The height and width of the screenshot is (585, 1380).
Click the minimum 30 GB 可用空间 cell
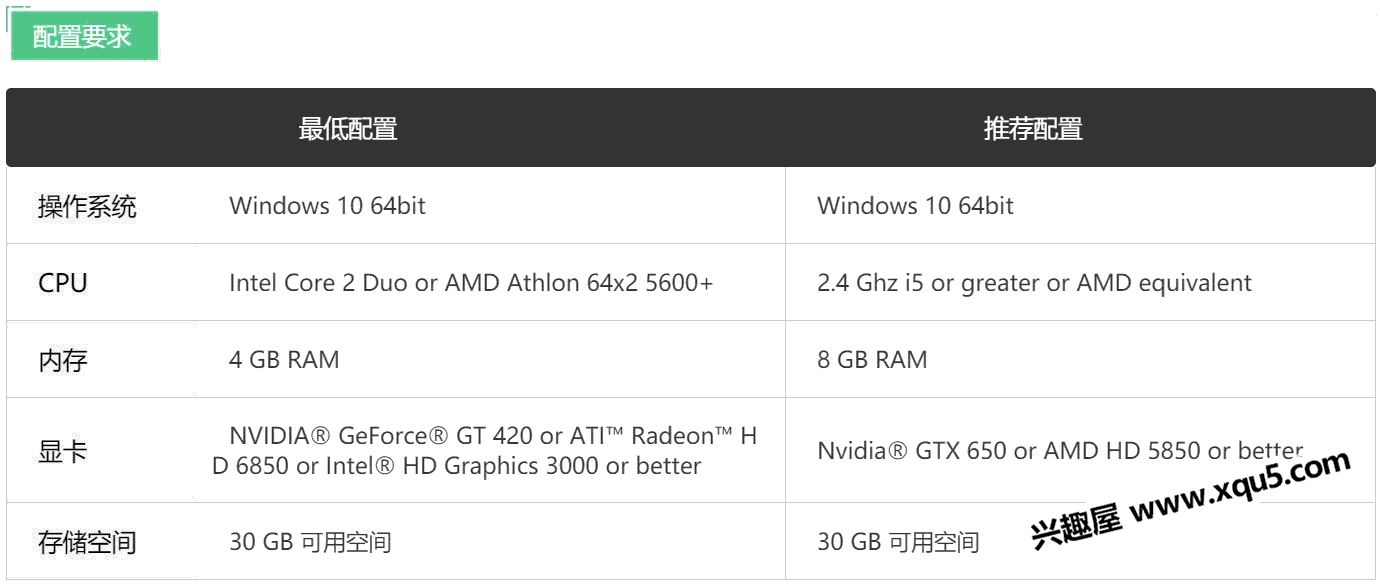point(310,543)
